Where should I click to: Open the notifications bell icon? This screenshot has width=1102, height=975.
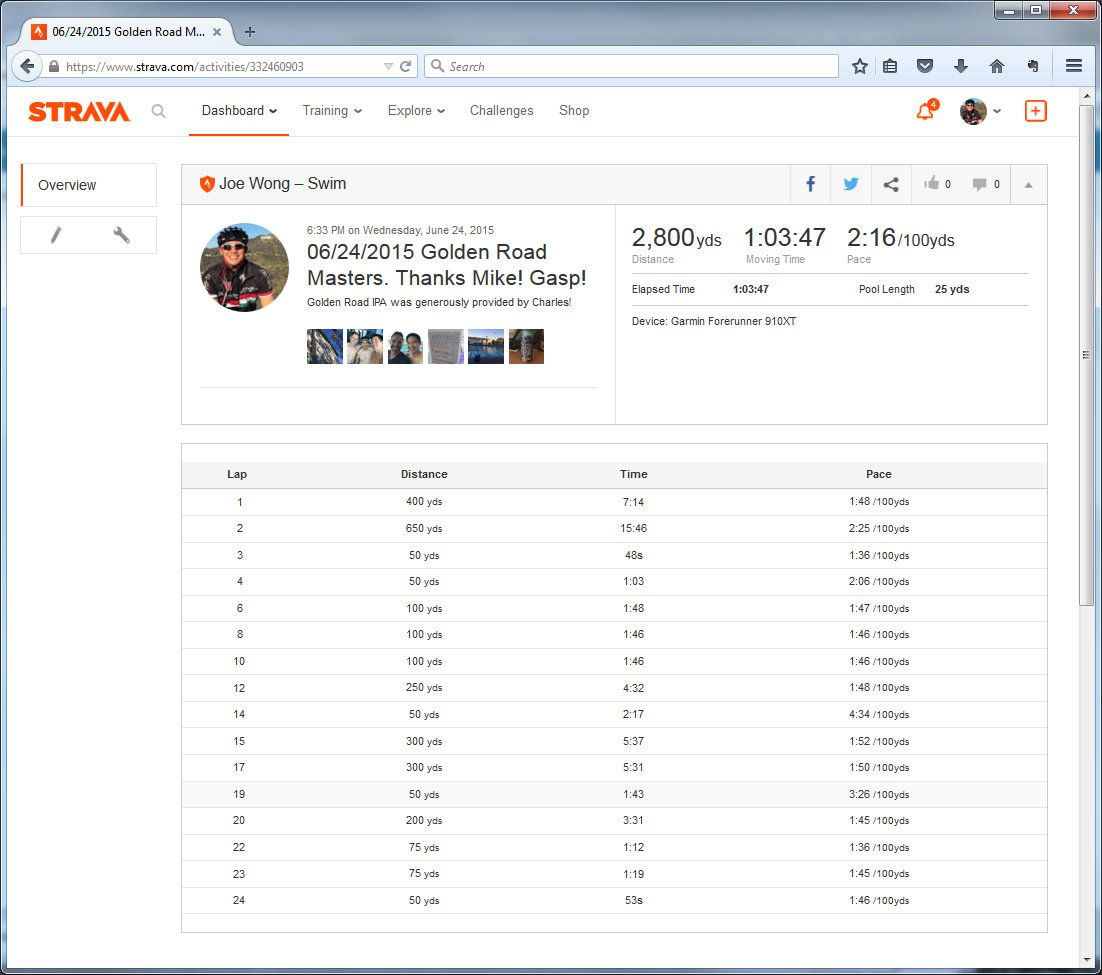(925, 111)
